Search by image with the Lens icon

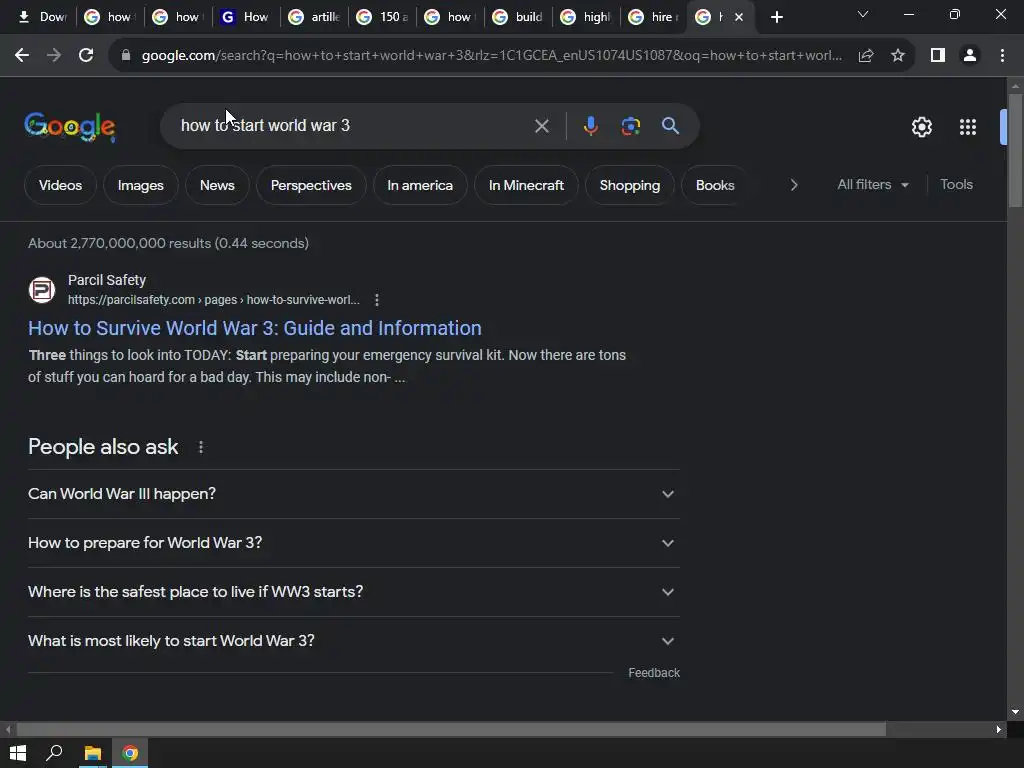(631, 126)
